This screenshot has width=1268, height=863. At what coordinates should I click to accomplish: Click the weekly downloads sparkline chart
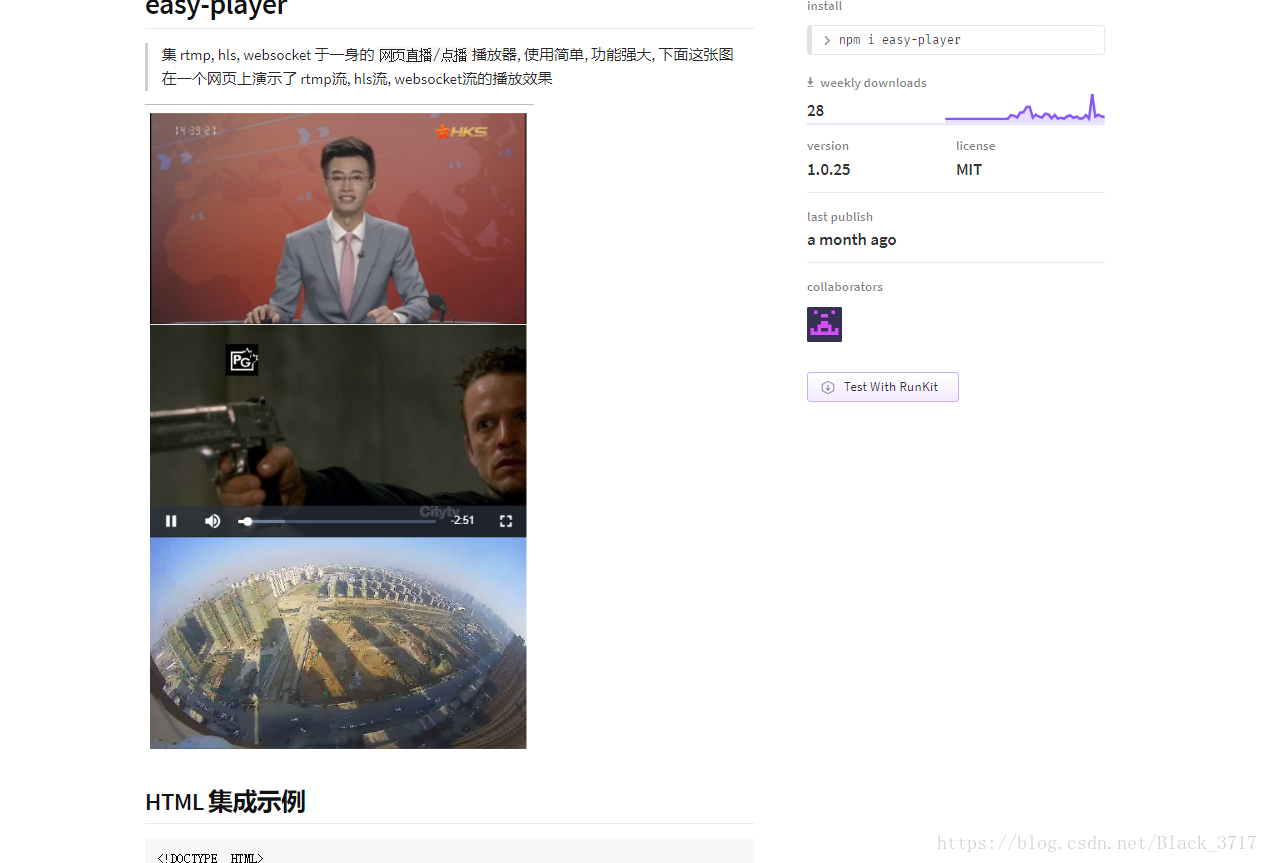click(1025, 108)
